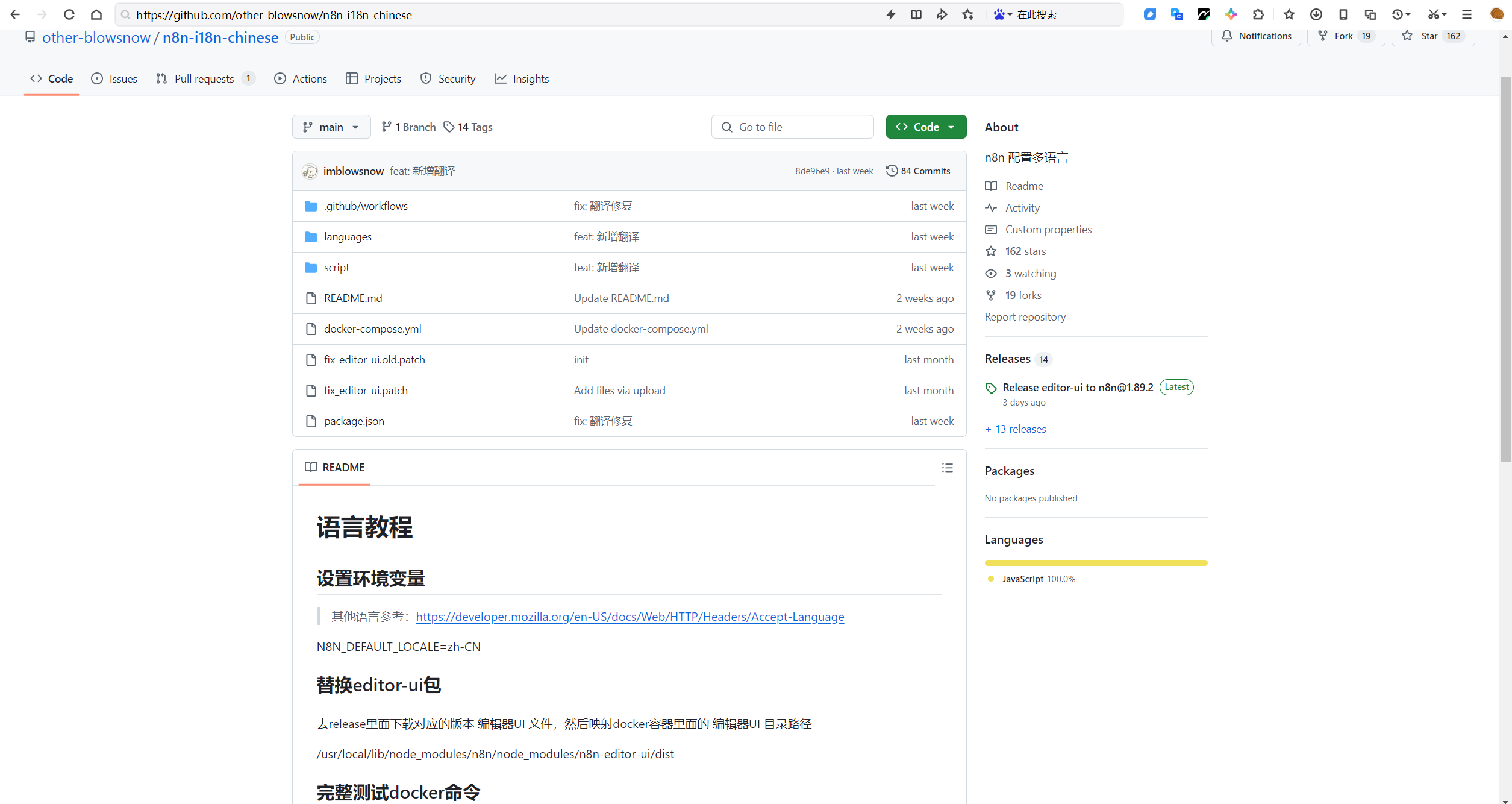Screen dimensions: 1512x804
Task: Open the Readme link in About
Action: 1014,186
